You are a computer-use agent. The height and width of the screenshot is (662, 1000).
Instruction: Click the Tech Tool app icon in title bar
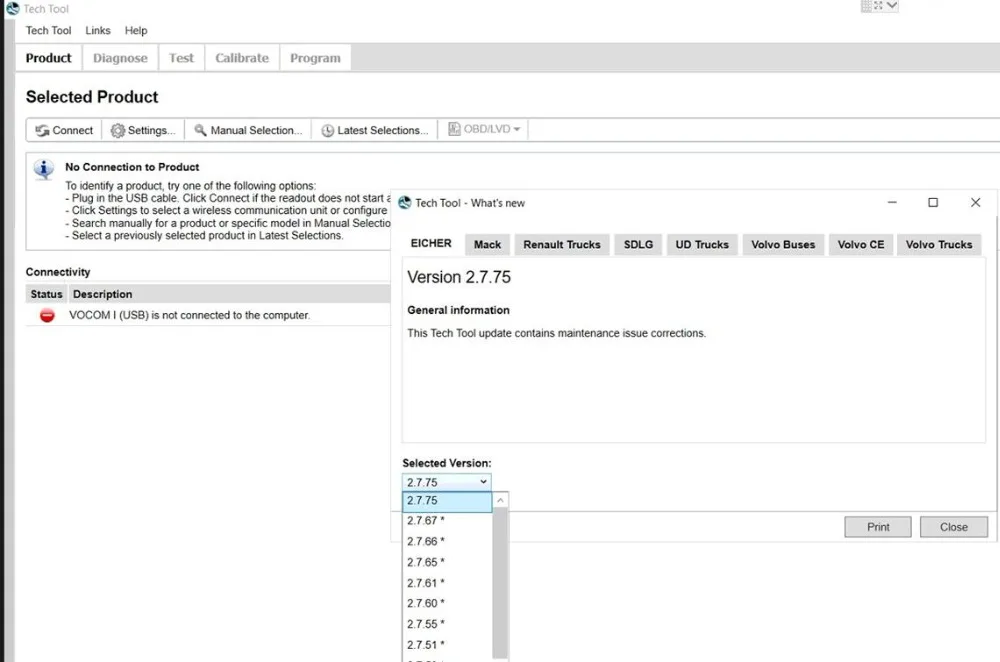click(x=13, y=8)
